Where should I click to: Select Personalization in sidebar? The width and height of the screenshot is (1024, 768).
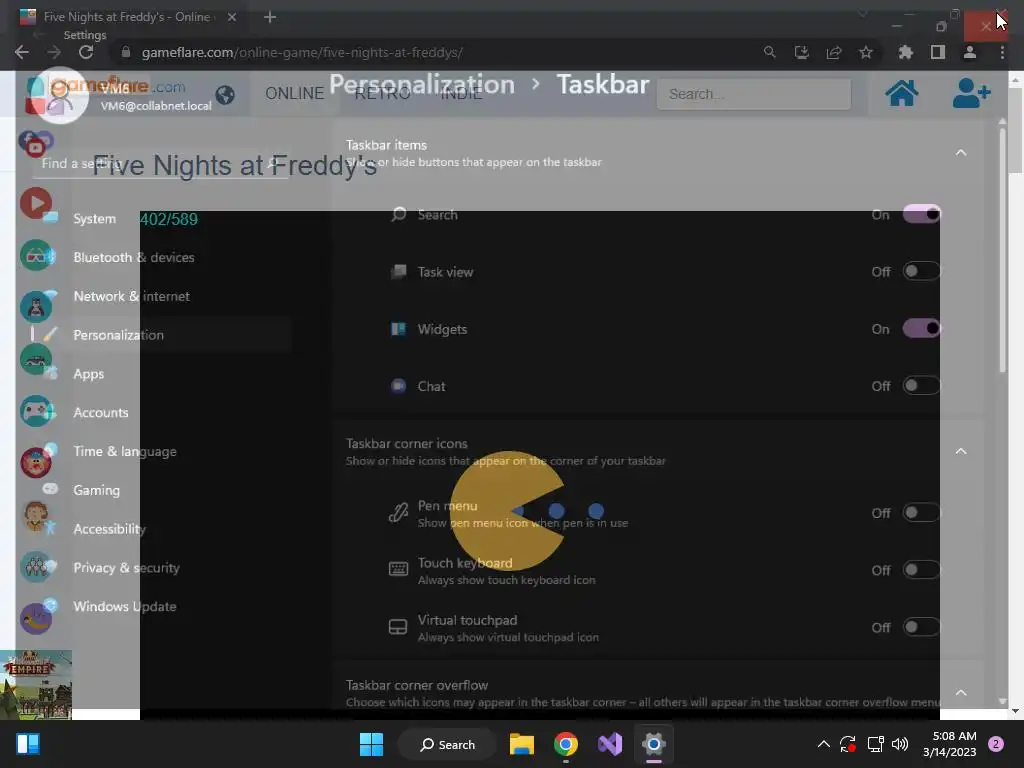160,335
